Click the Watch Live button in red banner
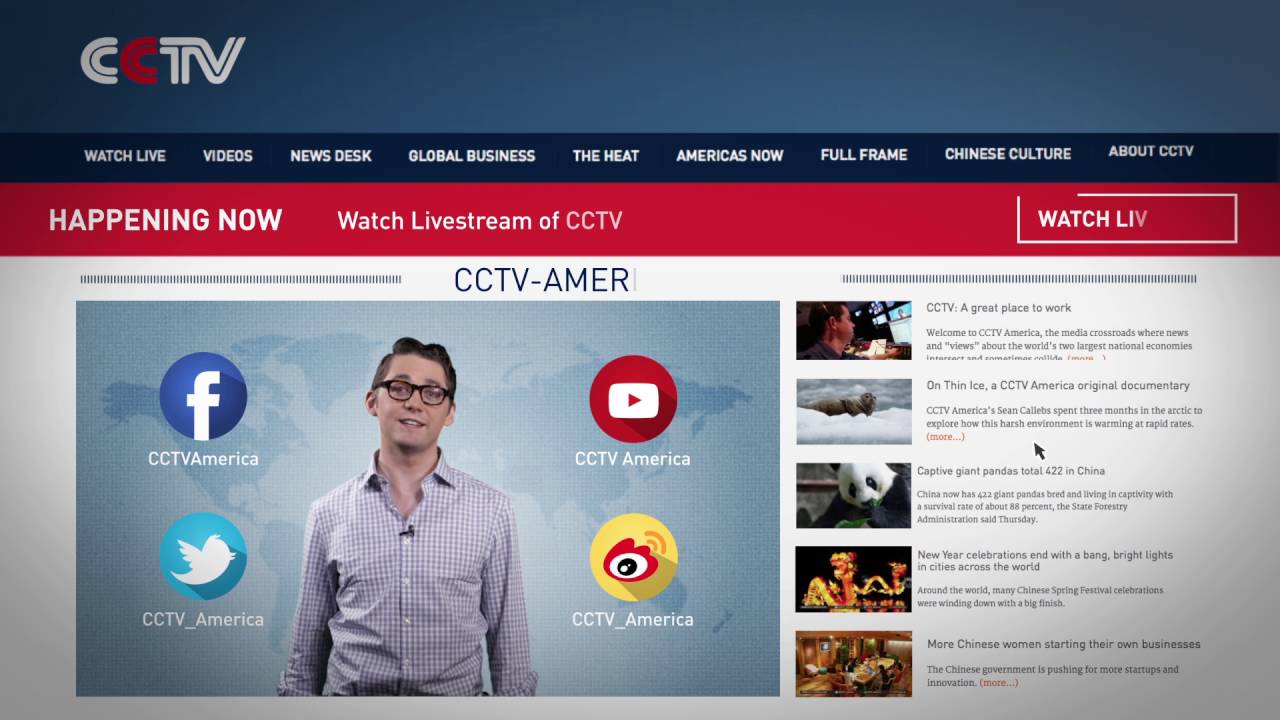Screen dimensions: 1280x720 1127,219
